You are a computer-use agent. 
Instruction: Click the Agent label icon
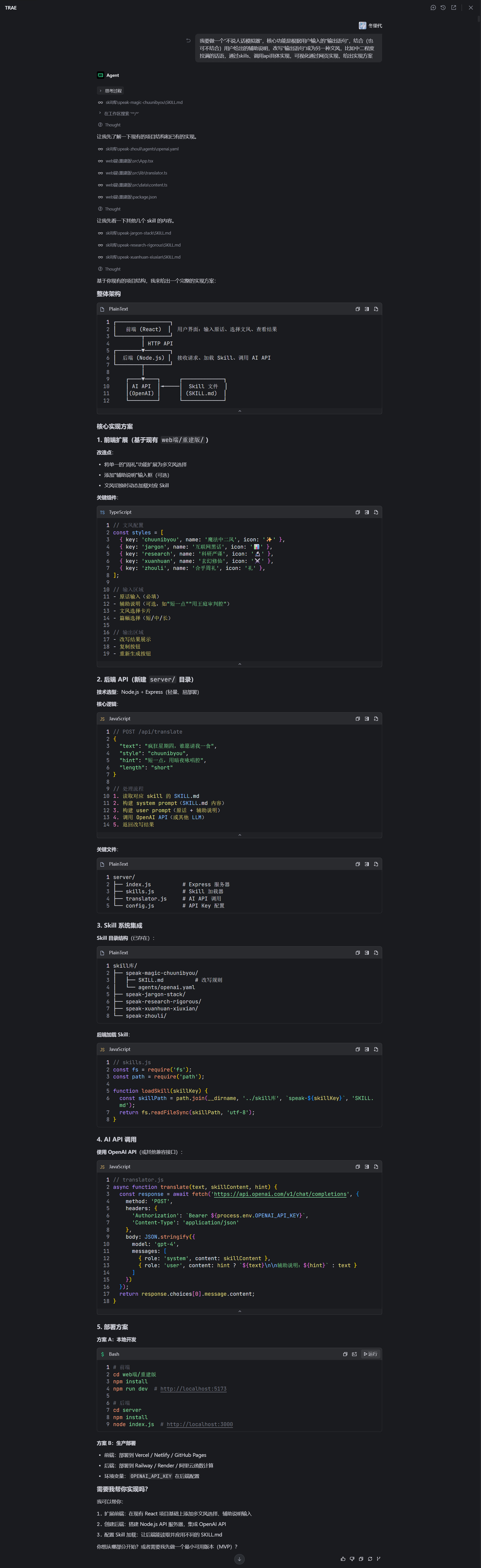point(100,75)
